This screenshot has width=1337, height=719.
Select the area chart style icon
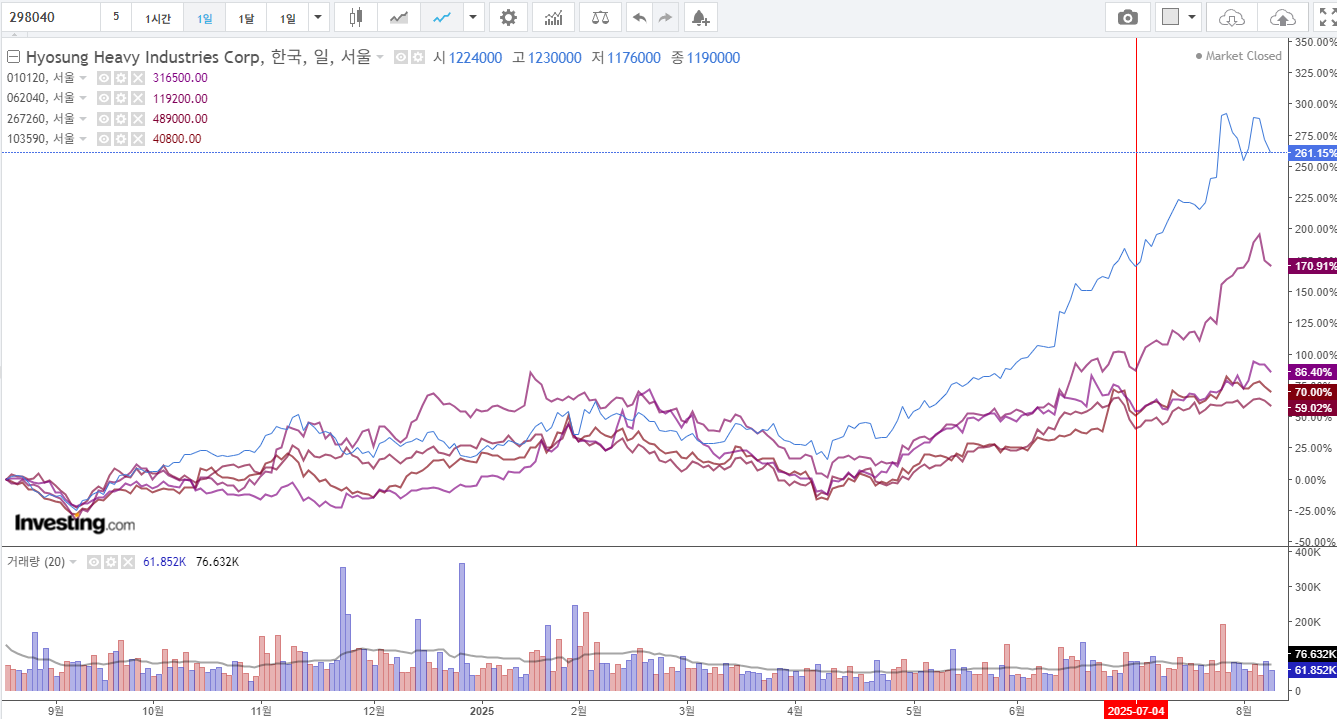pos(398,18)
